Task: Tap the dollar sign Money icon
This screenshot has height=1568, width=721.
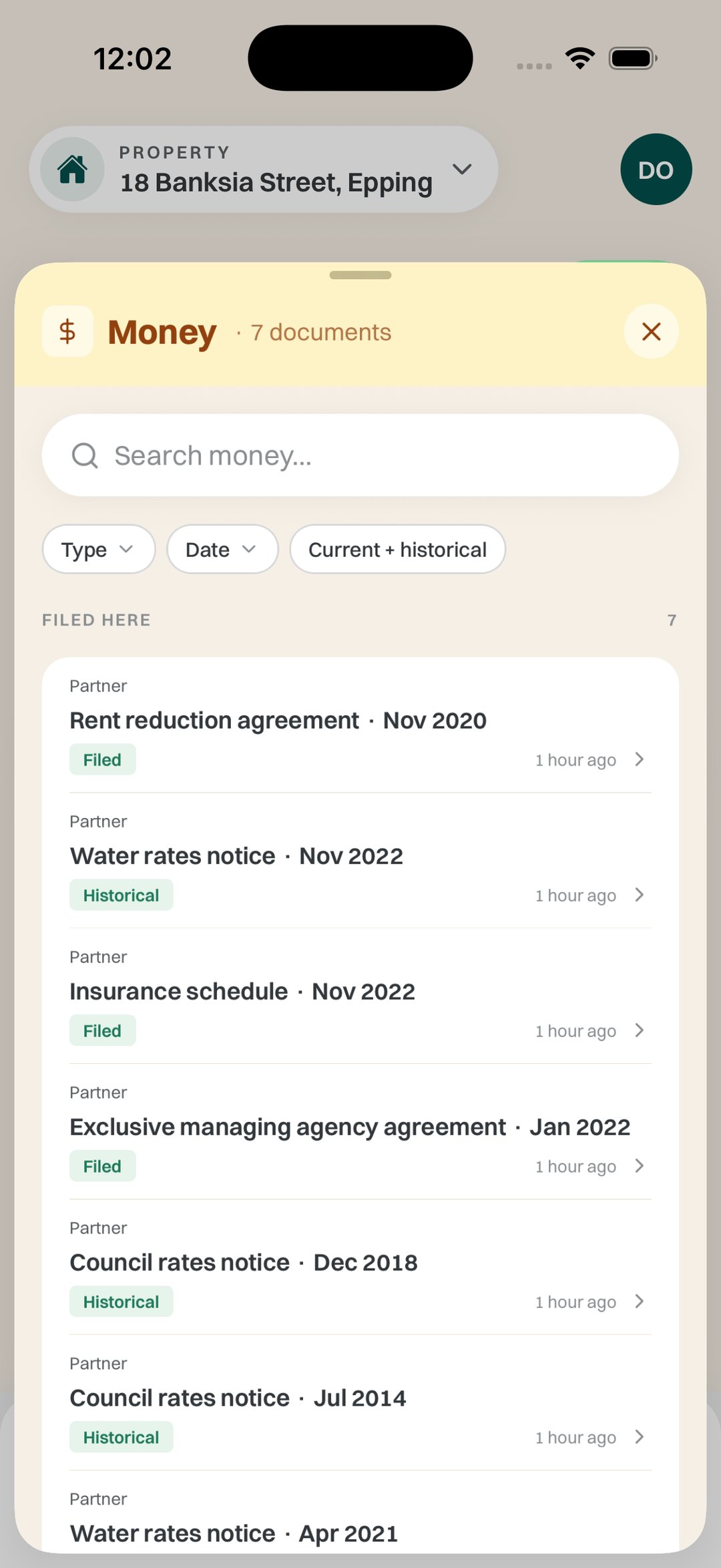Action: [x=67, y=331]
